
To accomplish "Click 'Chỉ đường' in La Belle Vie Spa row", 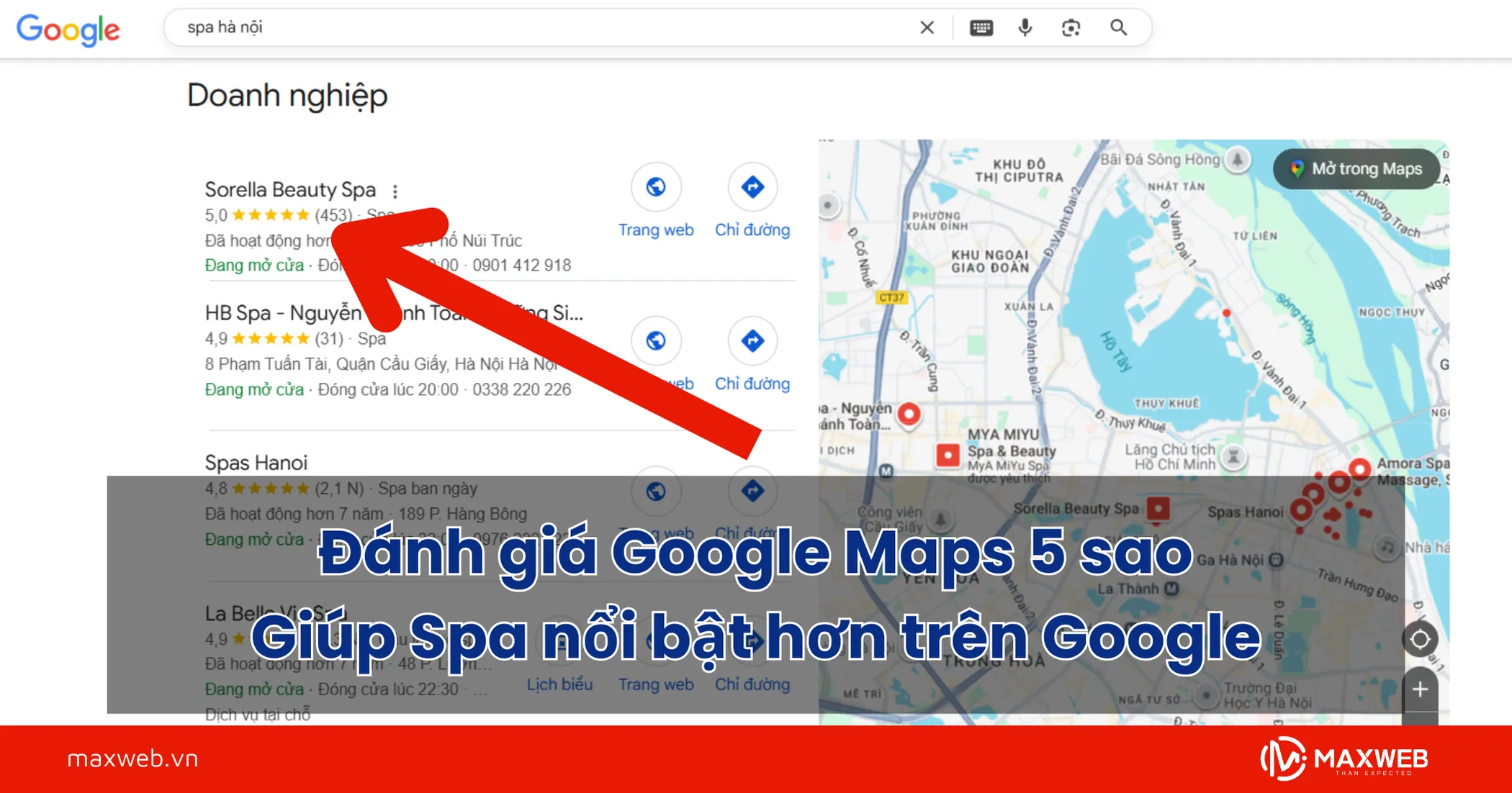I will (x=752, y=684).
